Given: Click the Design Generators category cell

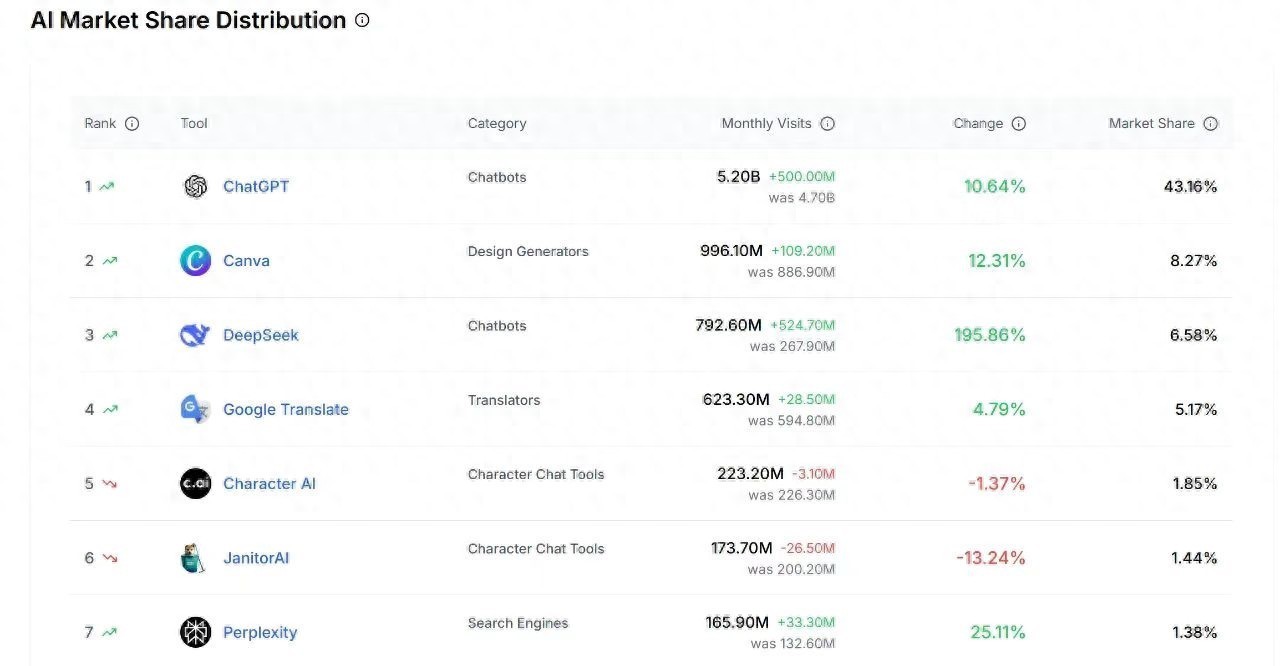Looking at the screenshot, I should [x=528, y=252].
